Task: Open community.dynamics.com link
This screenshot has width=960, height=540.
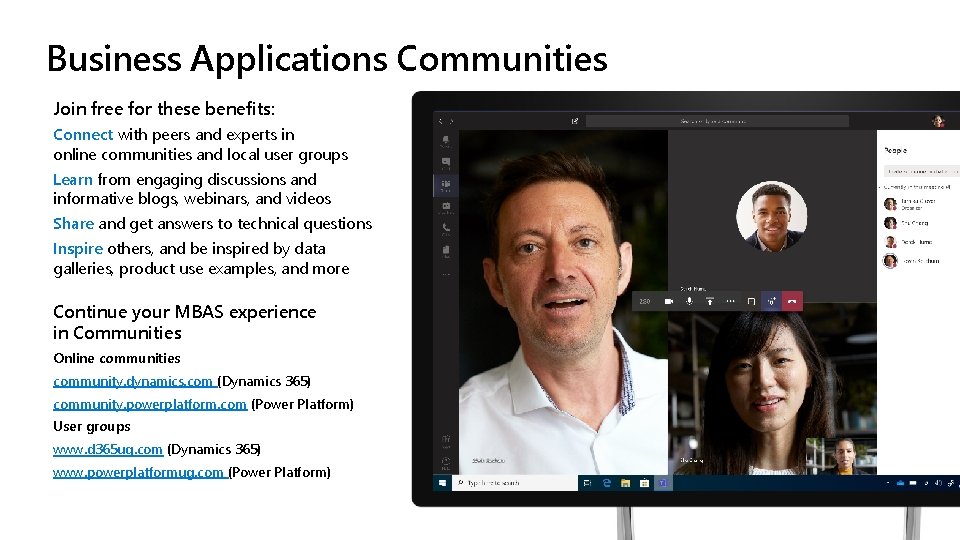Action: click(x=133, y=381)
